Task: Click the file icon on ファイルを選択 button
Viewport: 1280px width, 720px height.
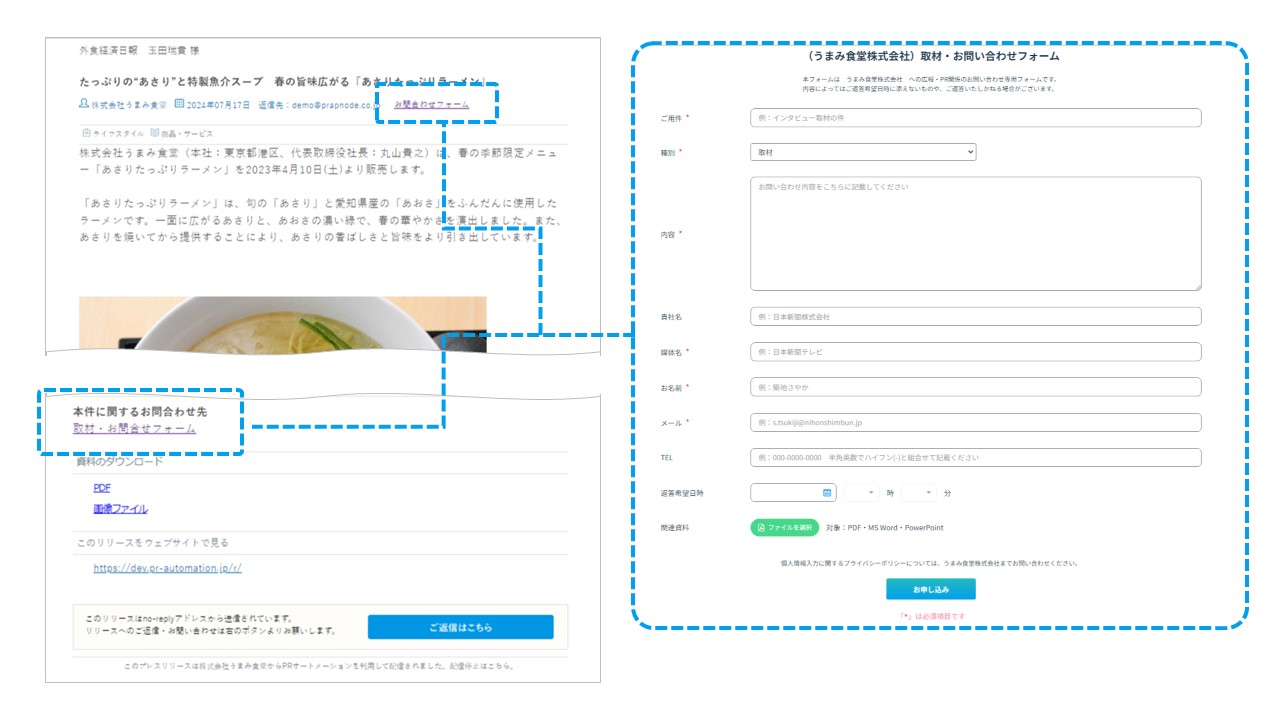Action: point(761,527)
